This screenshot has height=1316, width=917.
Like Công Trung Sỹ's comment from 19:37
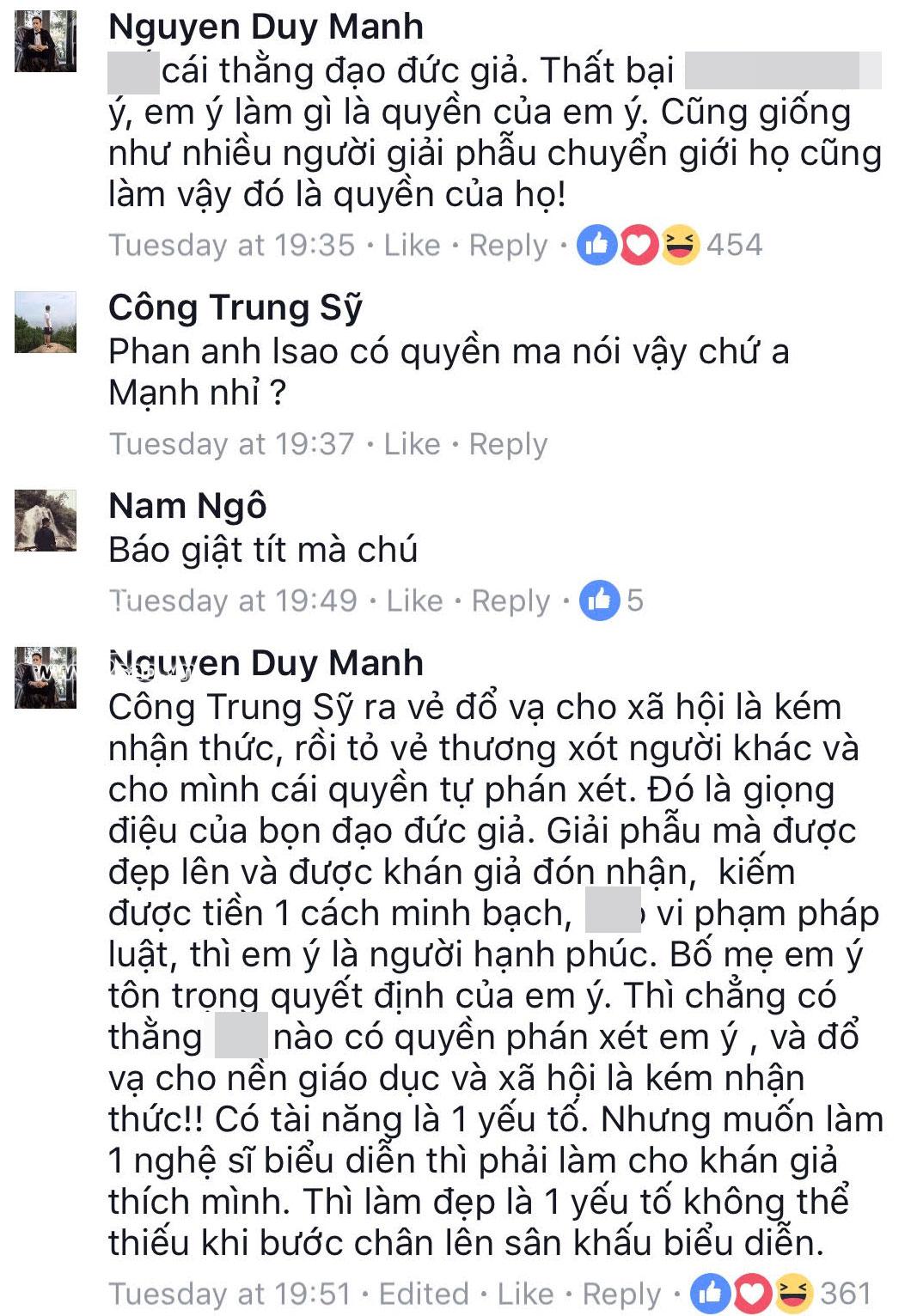pos(412,444)
